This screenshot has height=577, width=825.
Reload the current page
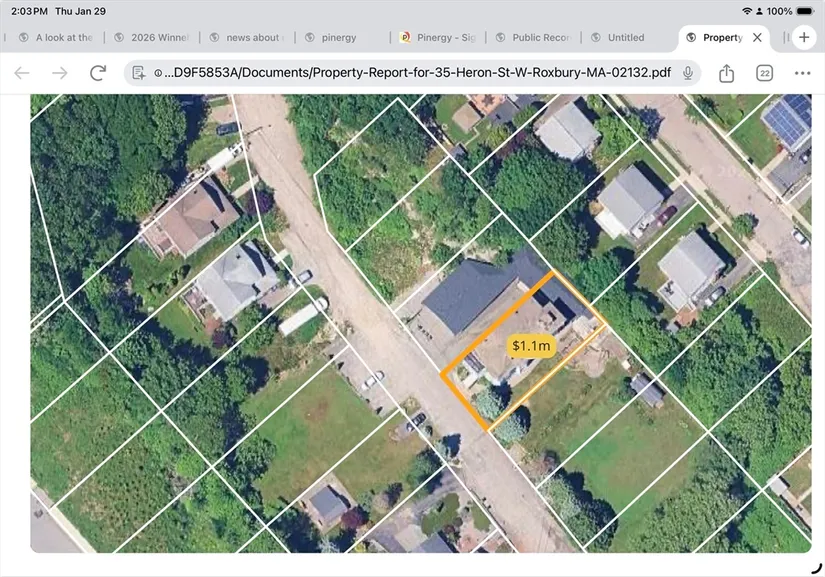tap(98, 73)
